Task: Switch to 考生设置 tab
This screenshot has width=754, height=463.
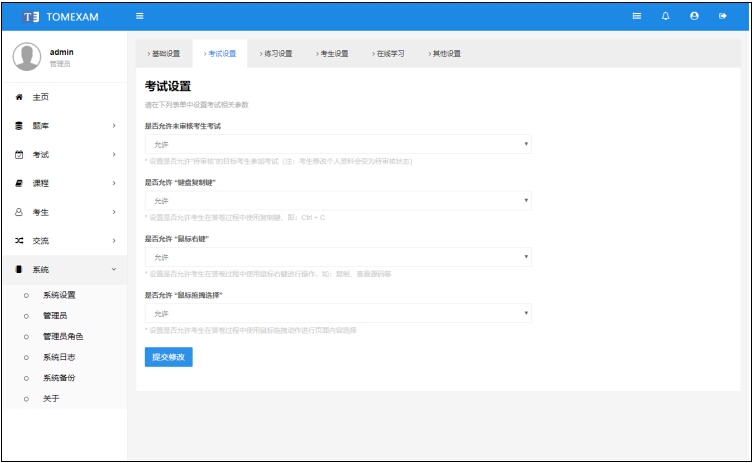Action: coord(332,53)
